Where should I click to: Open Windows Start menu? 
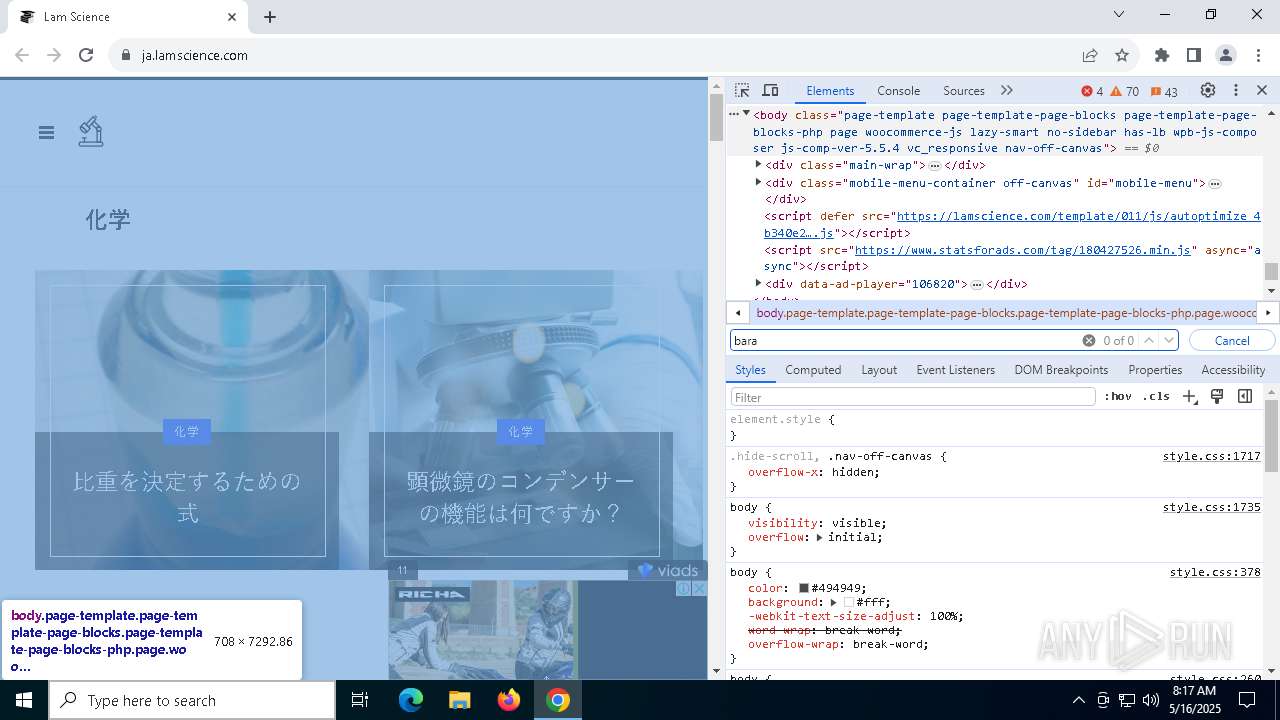(x=23, y=700)
